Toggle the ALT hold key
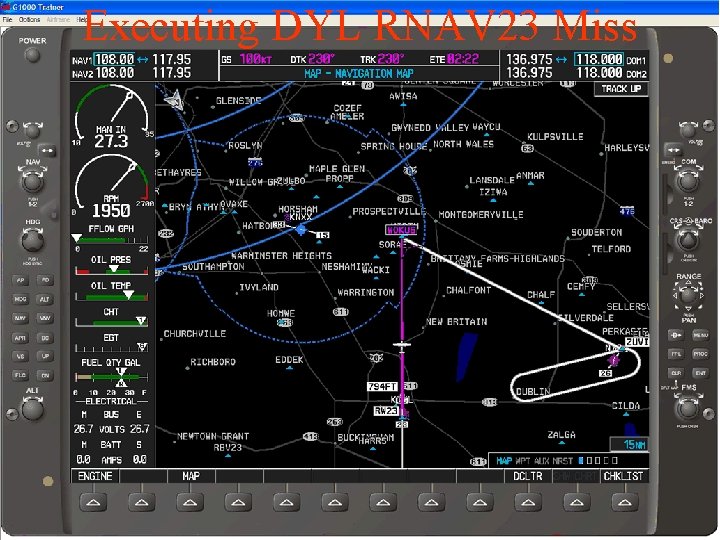The height and width of the screenshot is (540, 720). coord(45,299)
